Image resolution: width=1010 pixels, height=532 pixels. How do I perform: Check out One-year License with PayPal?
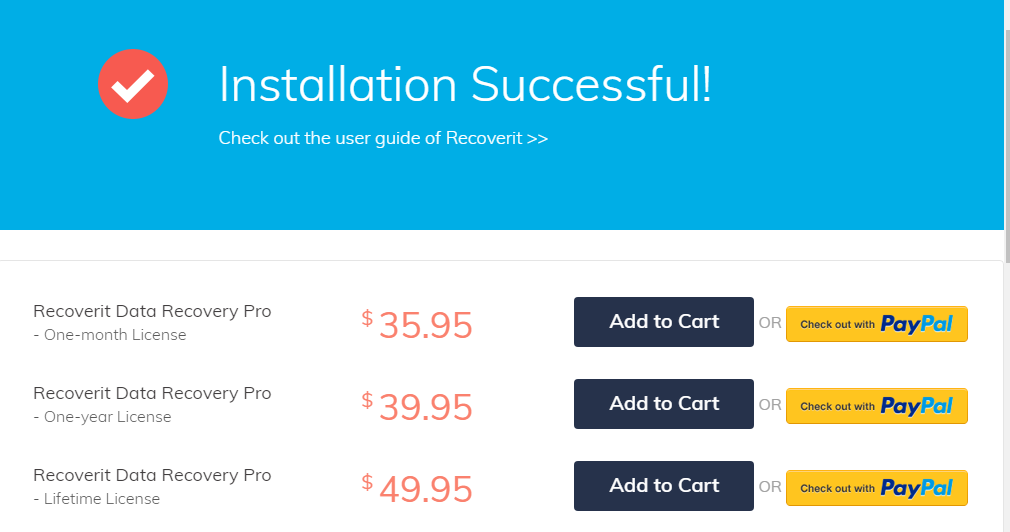pos(876,406)
